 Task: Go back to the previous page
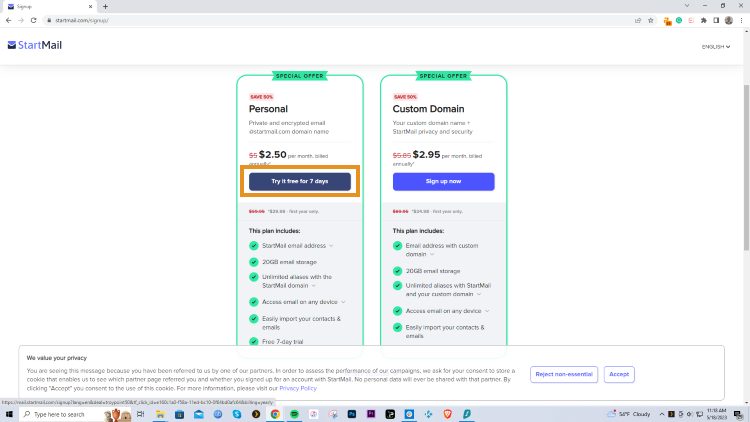(x=8, y=20)
